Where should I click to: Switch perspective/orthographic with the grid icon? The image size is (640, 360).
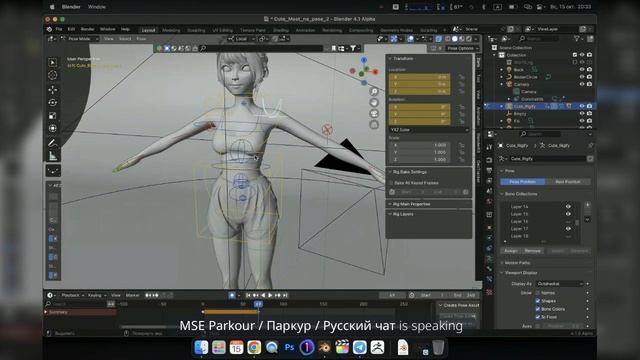[x=374, y=124]
